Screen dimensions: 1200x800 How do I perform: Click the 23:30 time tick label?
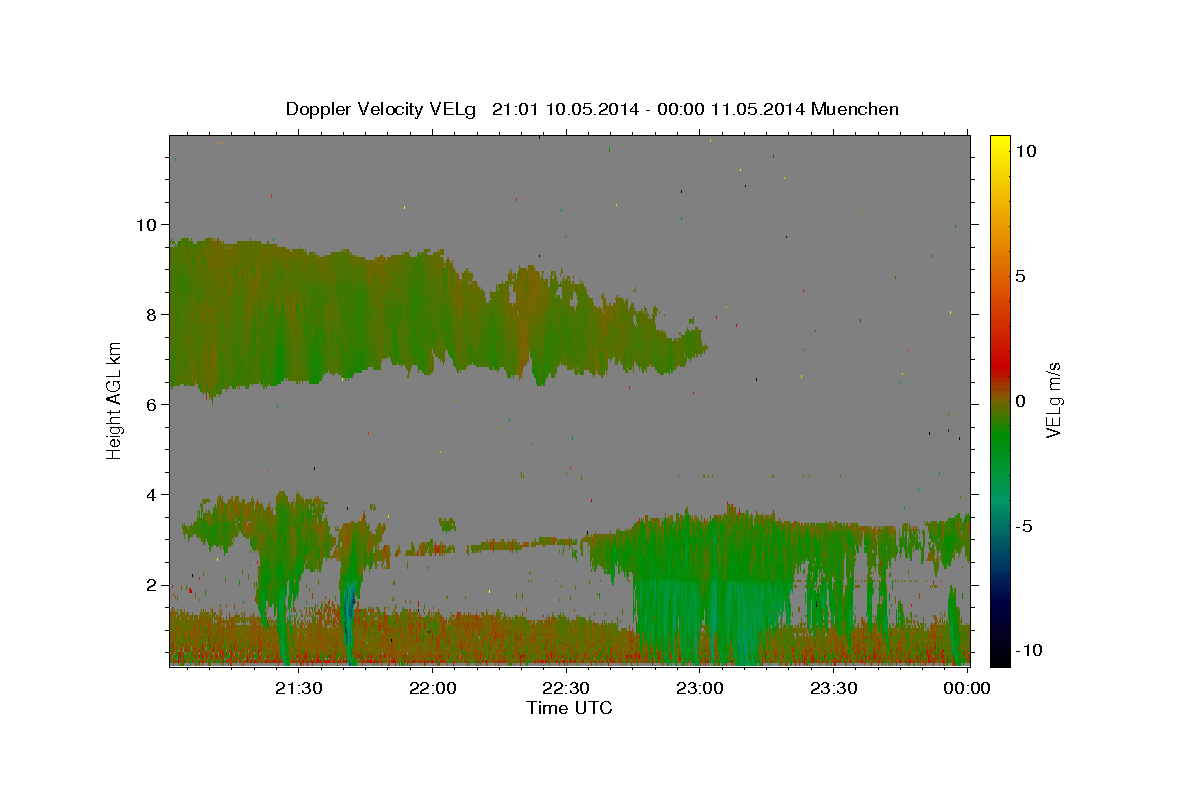(833, 688)
